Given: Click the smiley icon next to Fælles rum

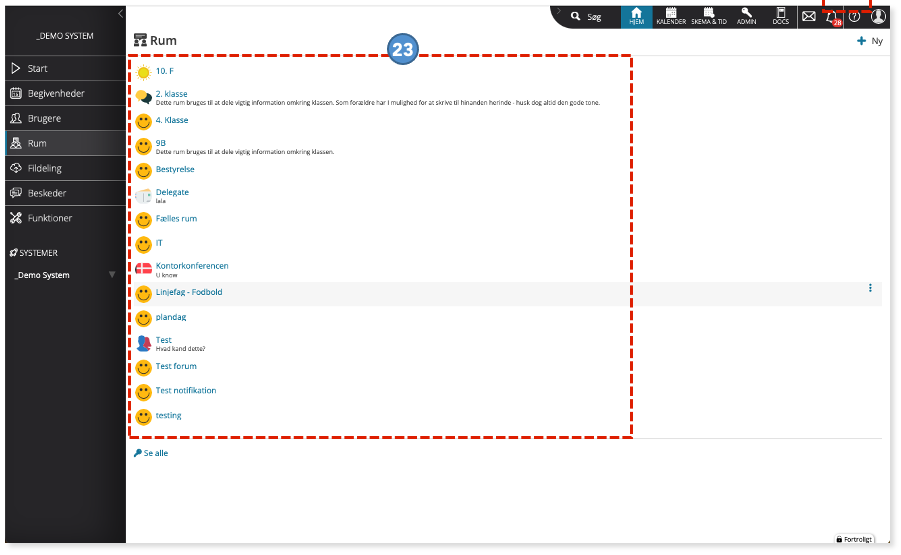Looking at the screenshot, I should click(144, 220).
